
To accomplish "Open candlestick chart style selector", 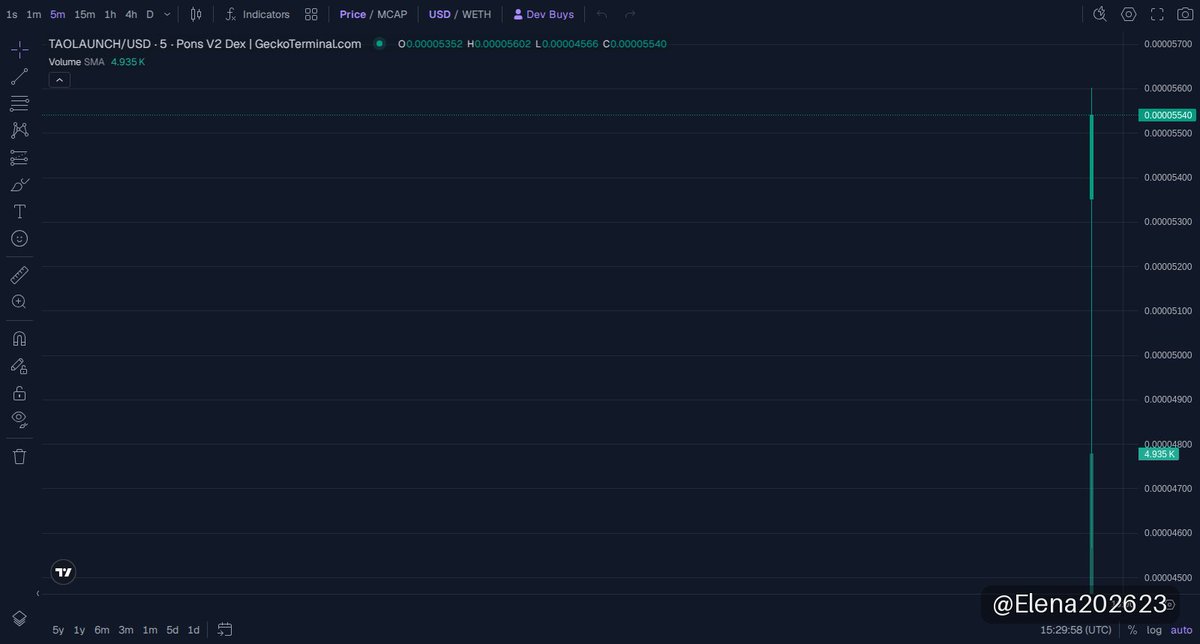I will [x=196, y=14].
